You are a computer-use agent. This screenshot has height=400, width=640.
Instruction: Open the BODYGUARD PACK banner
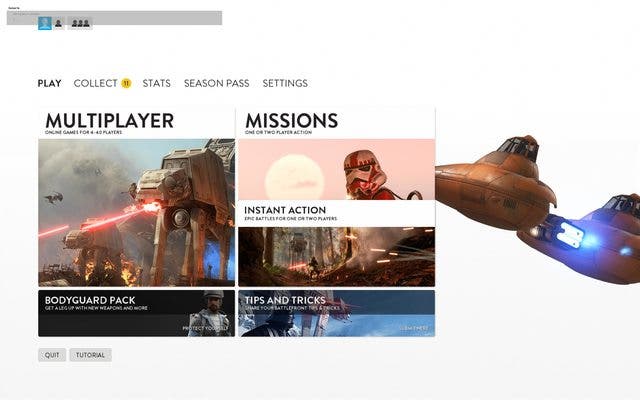pyautogui.click(x=136, y=313)
